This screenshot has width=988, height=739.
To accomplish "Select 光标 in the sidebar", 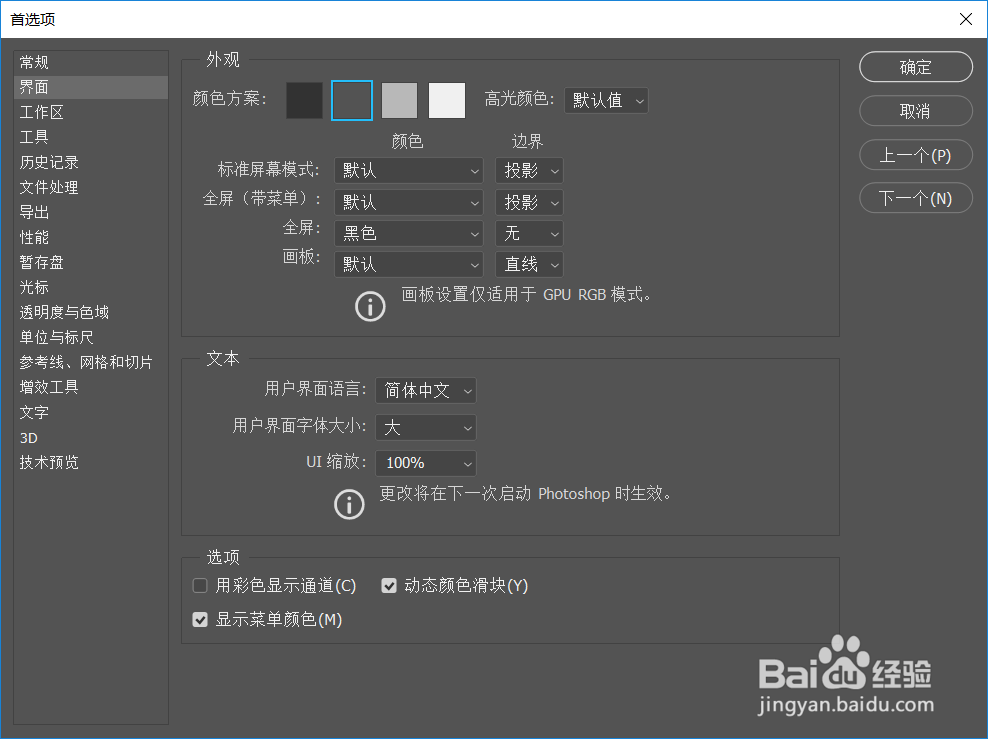I will (91, 287).
